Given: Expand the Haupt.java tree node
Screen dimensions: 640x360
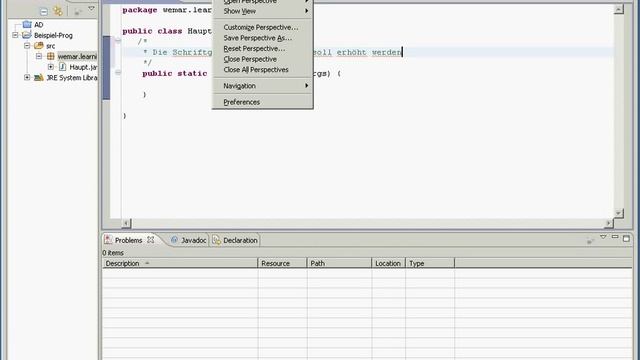Looking at the screenshot, I should pyautogui.click(x=51, y=67).
